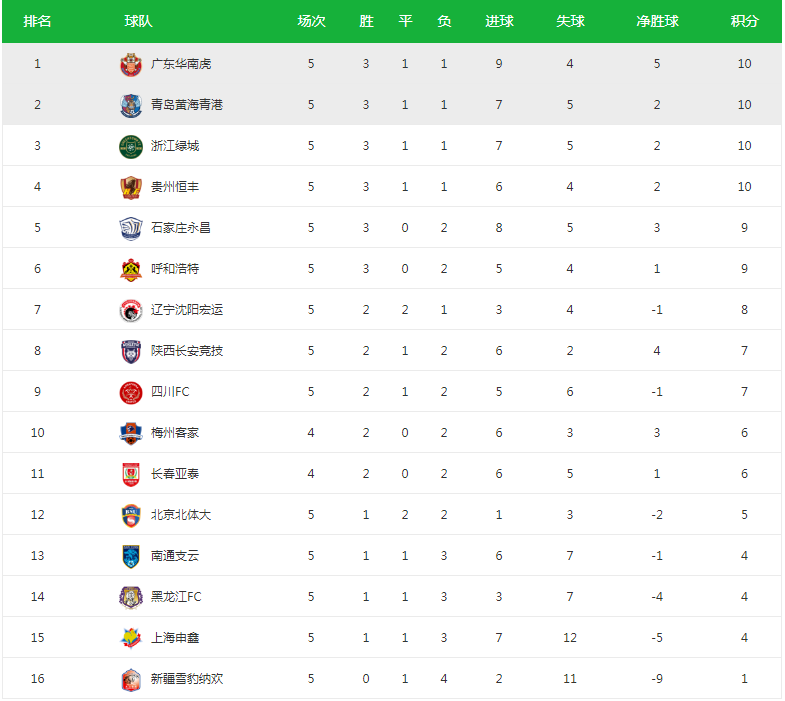Select the 南通支云 table row
The height and width of the screenshot is (701, 785).
[392, 556]
